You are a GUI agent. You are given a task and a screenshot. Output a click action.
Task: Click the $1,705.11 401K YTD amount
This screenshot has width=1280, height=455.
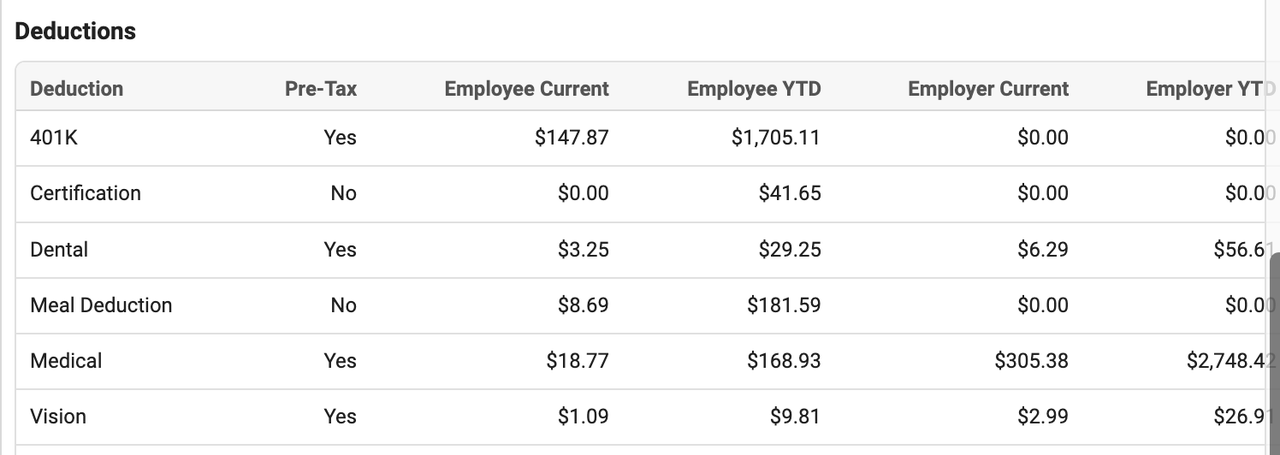pos(775,138)
